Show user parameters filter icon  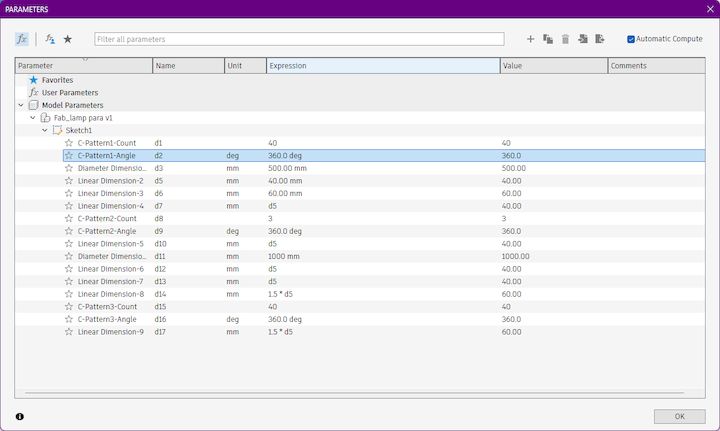[50, 39]
